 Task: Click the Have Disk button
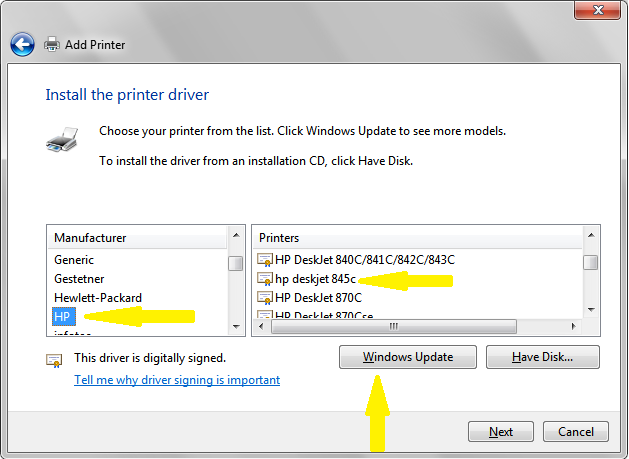[x=542, y=357]
